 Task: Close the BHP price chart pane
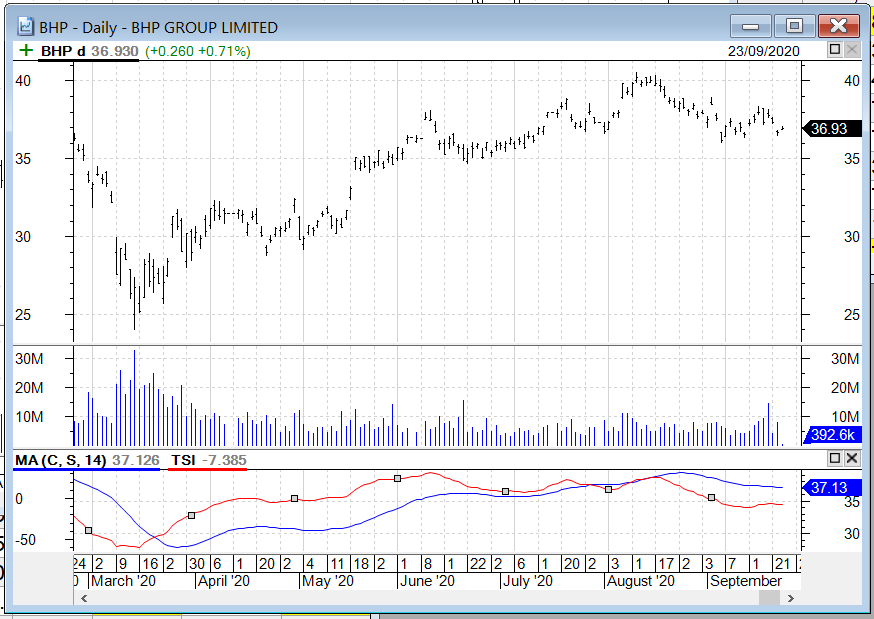[x=852, y=50]
